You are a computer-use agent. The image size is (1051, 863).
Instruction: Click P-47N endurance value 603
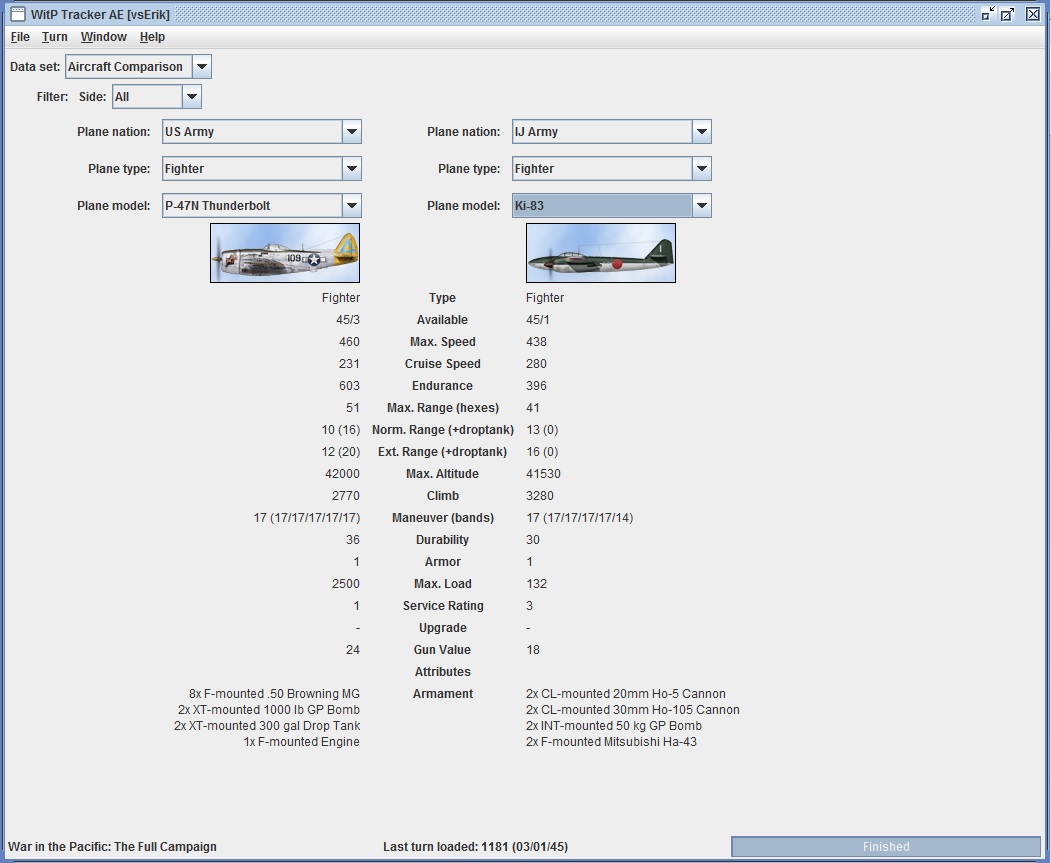pyautogui.click(x=349, y=386)
